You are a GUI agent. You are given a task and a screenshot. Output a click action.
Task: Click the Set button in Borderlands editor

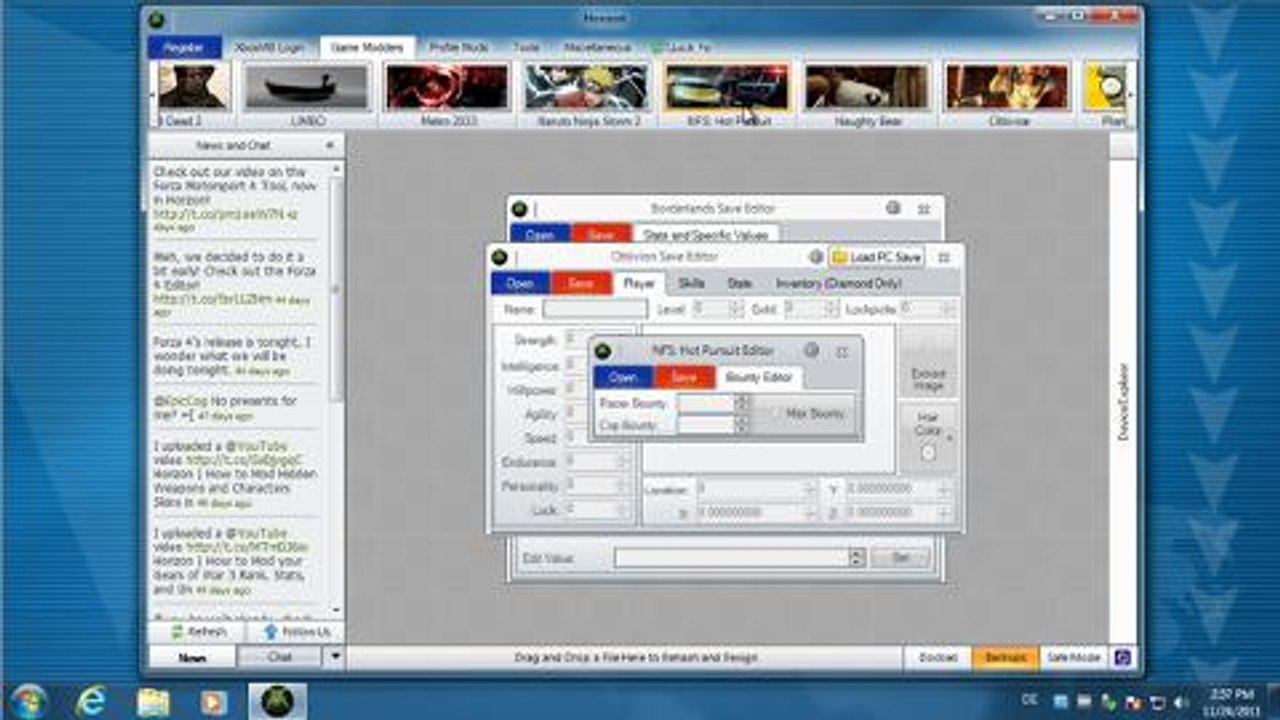[x=900, y=558]
